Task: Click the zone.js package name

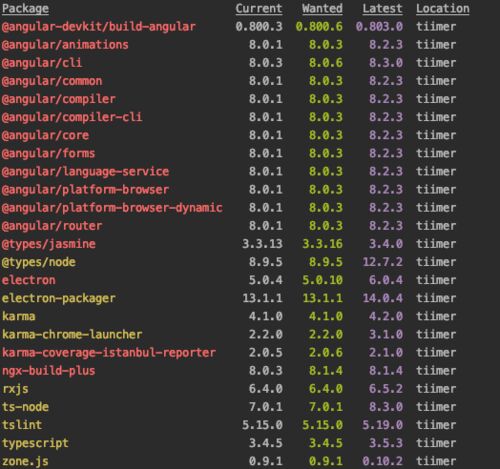Action: click(25, 461)
